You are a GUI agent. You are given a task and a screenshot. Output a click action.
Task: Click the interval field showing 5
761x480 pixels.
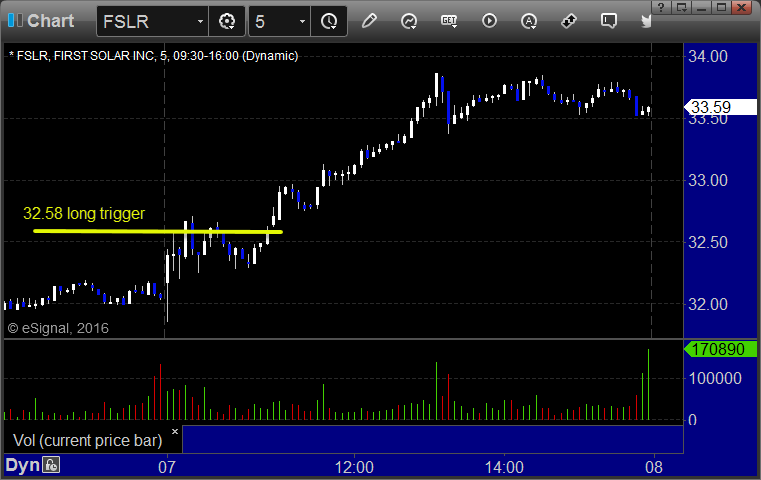click(x=272, y=21)
